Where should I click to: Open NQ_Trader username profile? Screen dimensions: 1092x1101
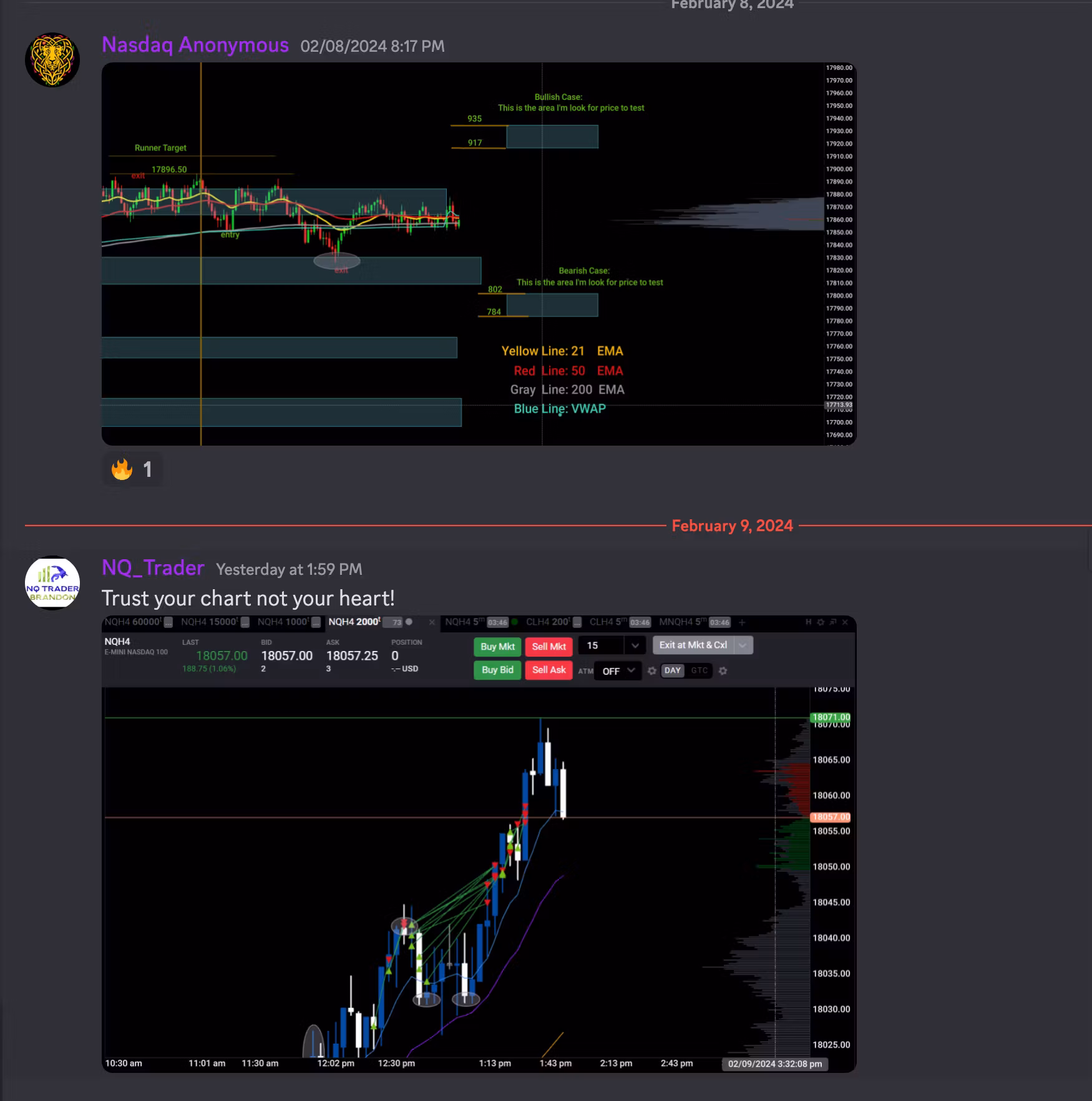pyautogui.click(x=153, y=568)
